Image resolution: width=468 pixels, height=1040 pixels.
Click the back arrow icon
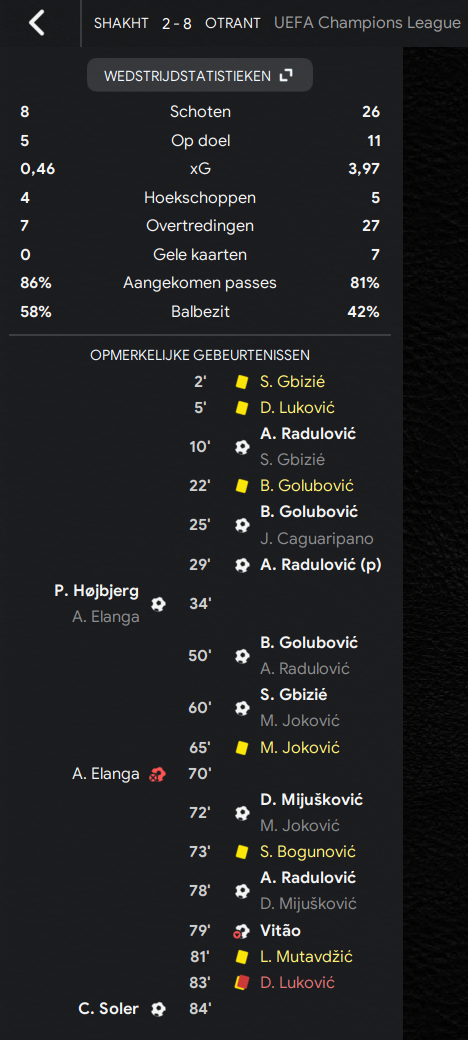click(x=36, y=23)
